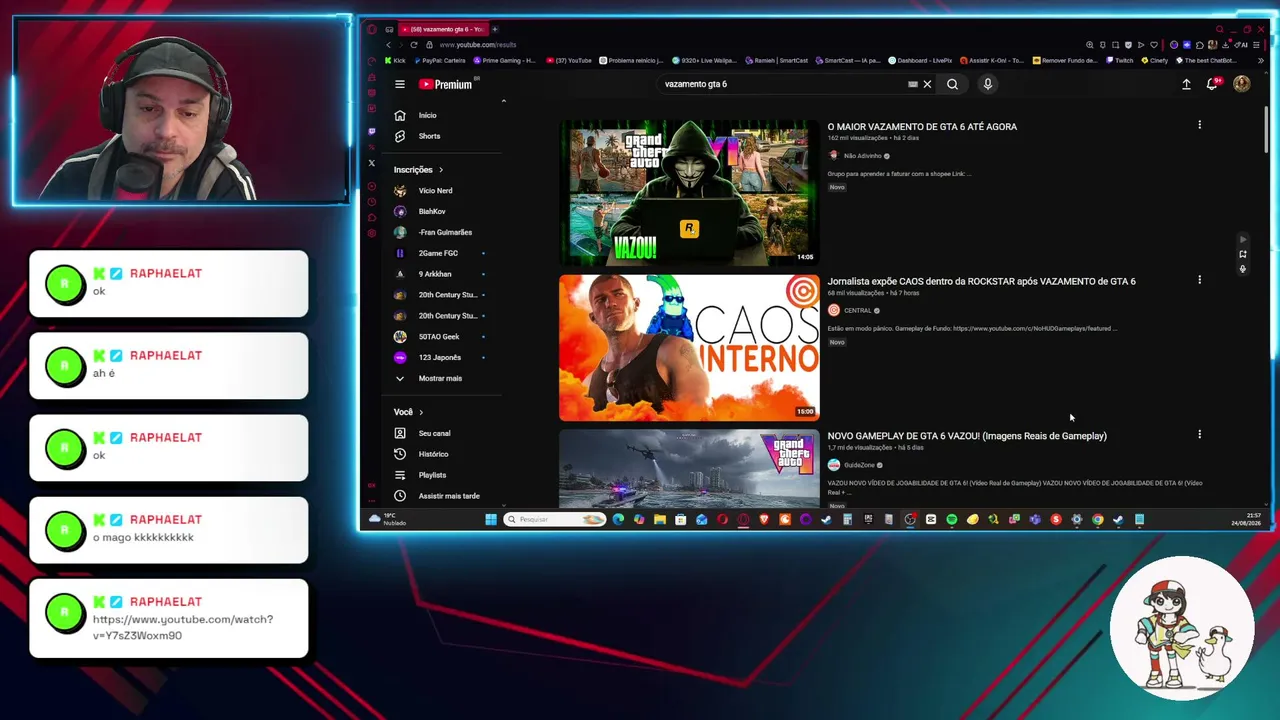Expand the Inscrições section arrow

(x=440, y=170)
